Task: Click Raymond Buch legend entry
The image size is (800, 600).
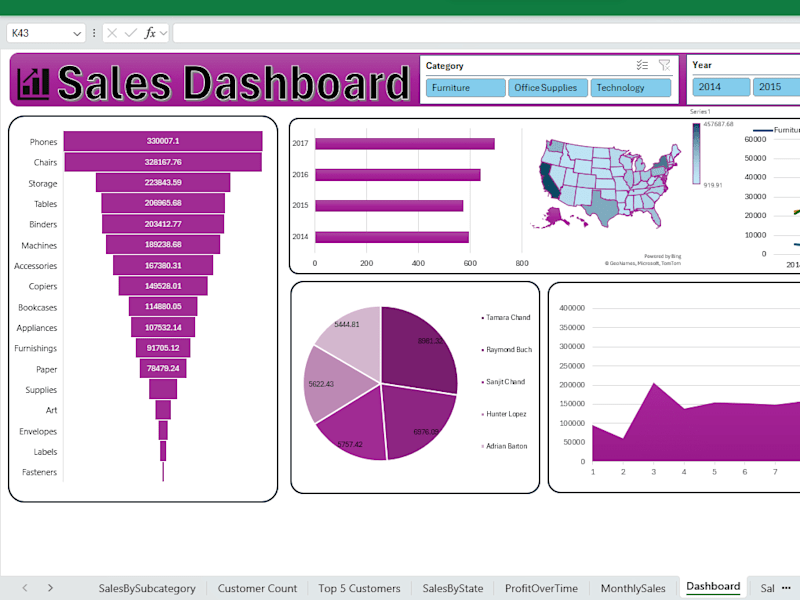Action: coord(507,349)
